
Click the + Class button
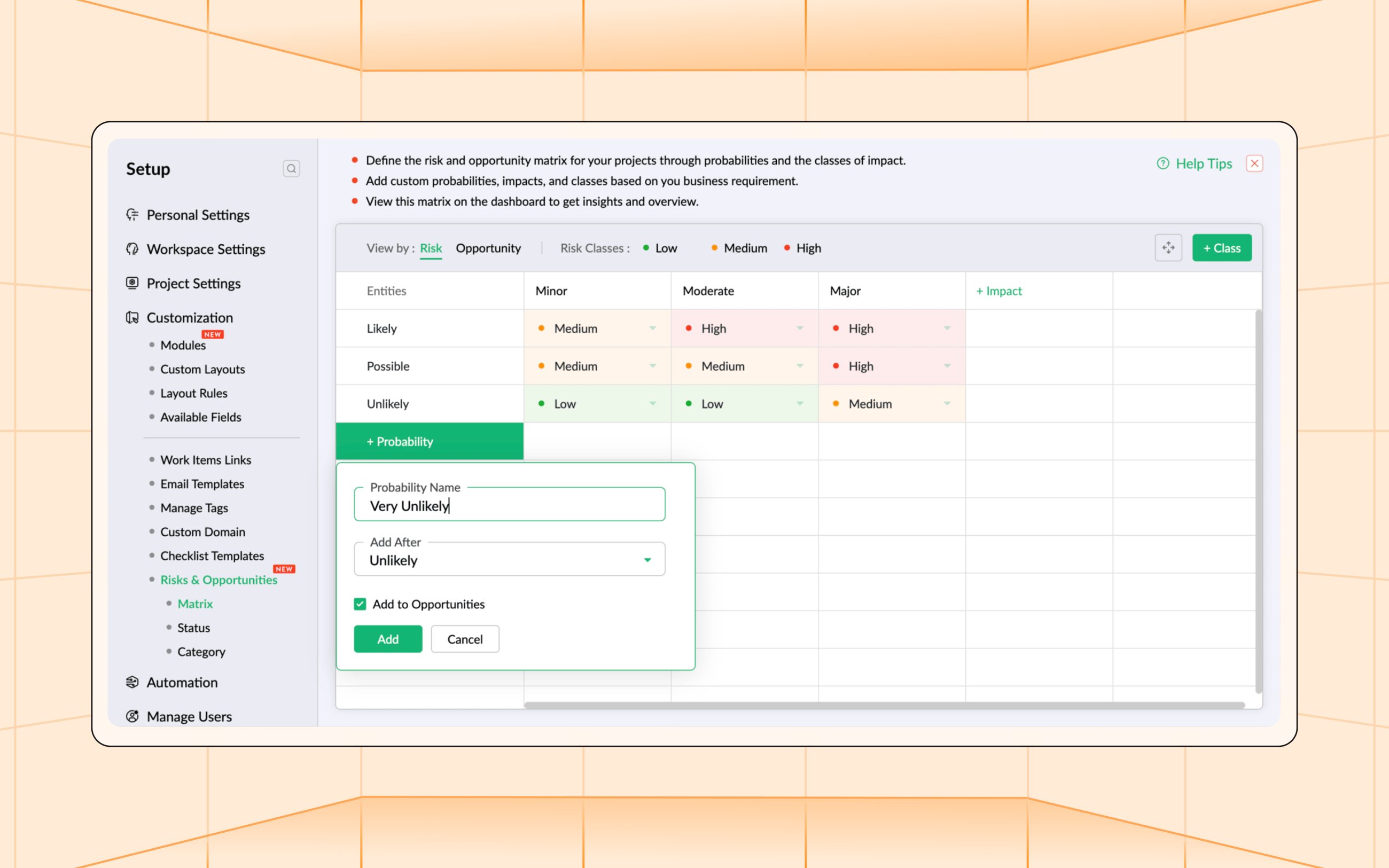pyautogui.click(x=1222, y=247)
